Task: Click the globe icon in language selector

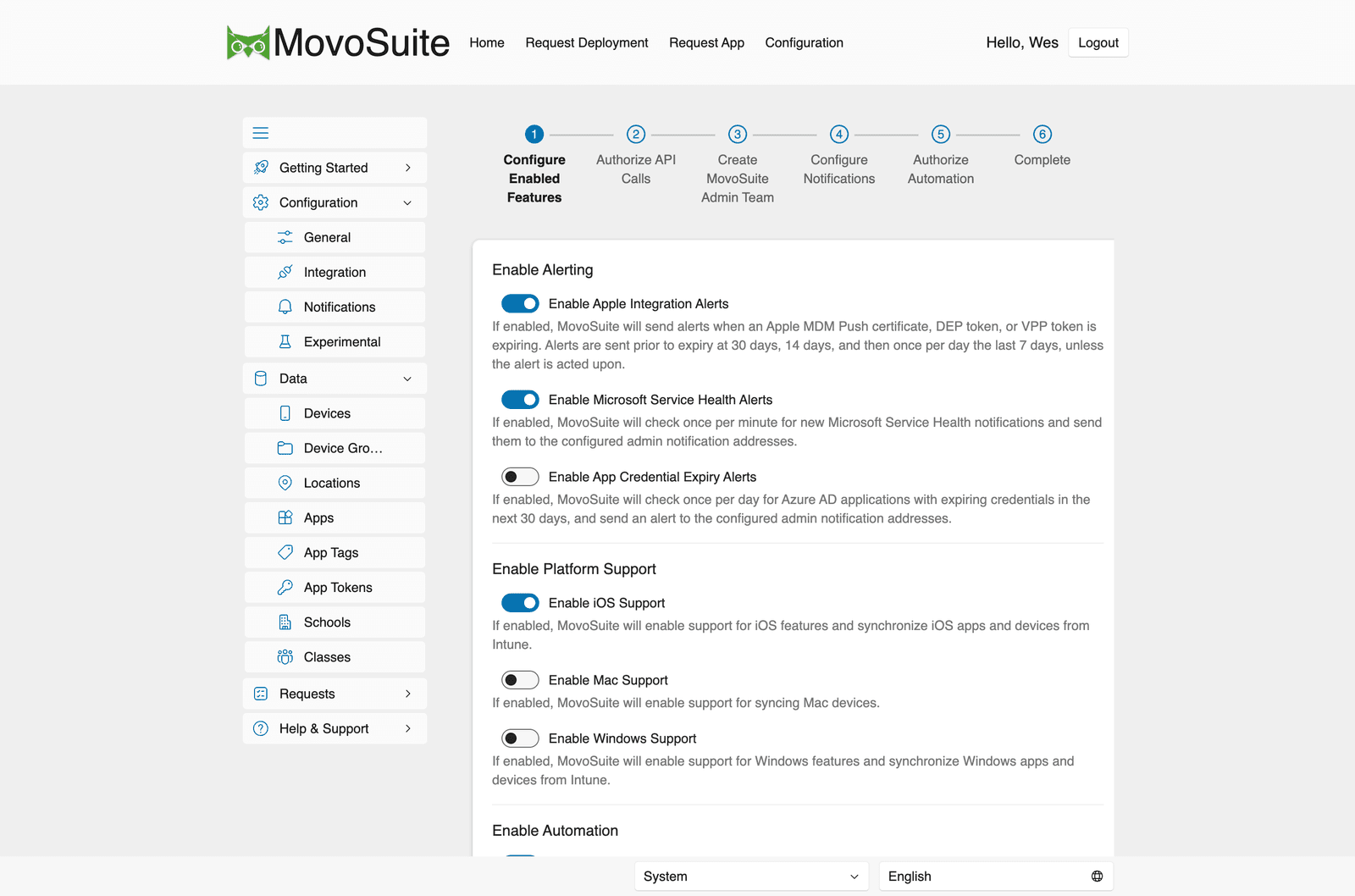Action: pyautogui.click(x=1097, y=877)
